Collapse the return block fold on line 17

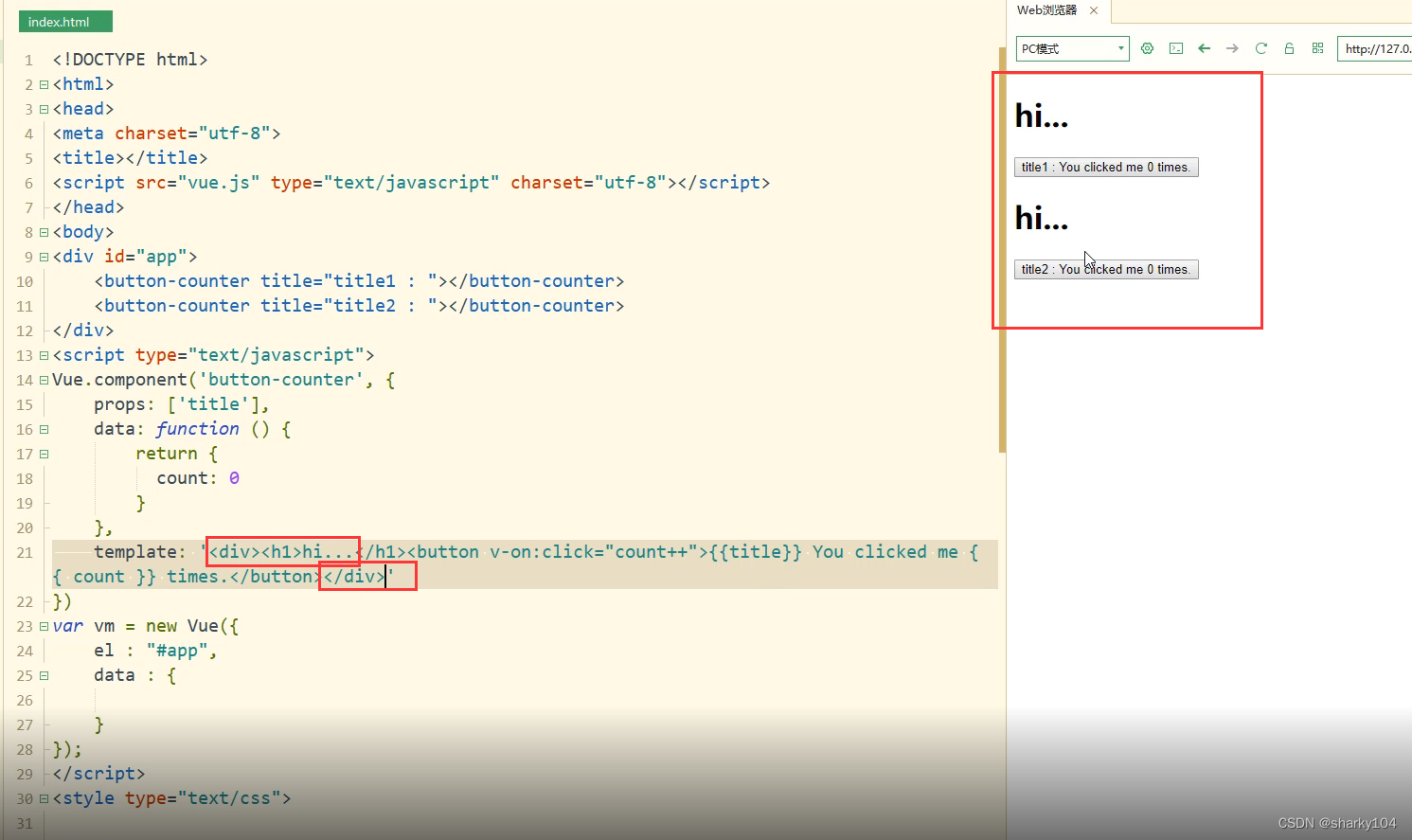[x=44, y=454]
